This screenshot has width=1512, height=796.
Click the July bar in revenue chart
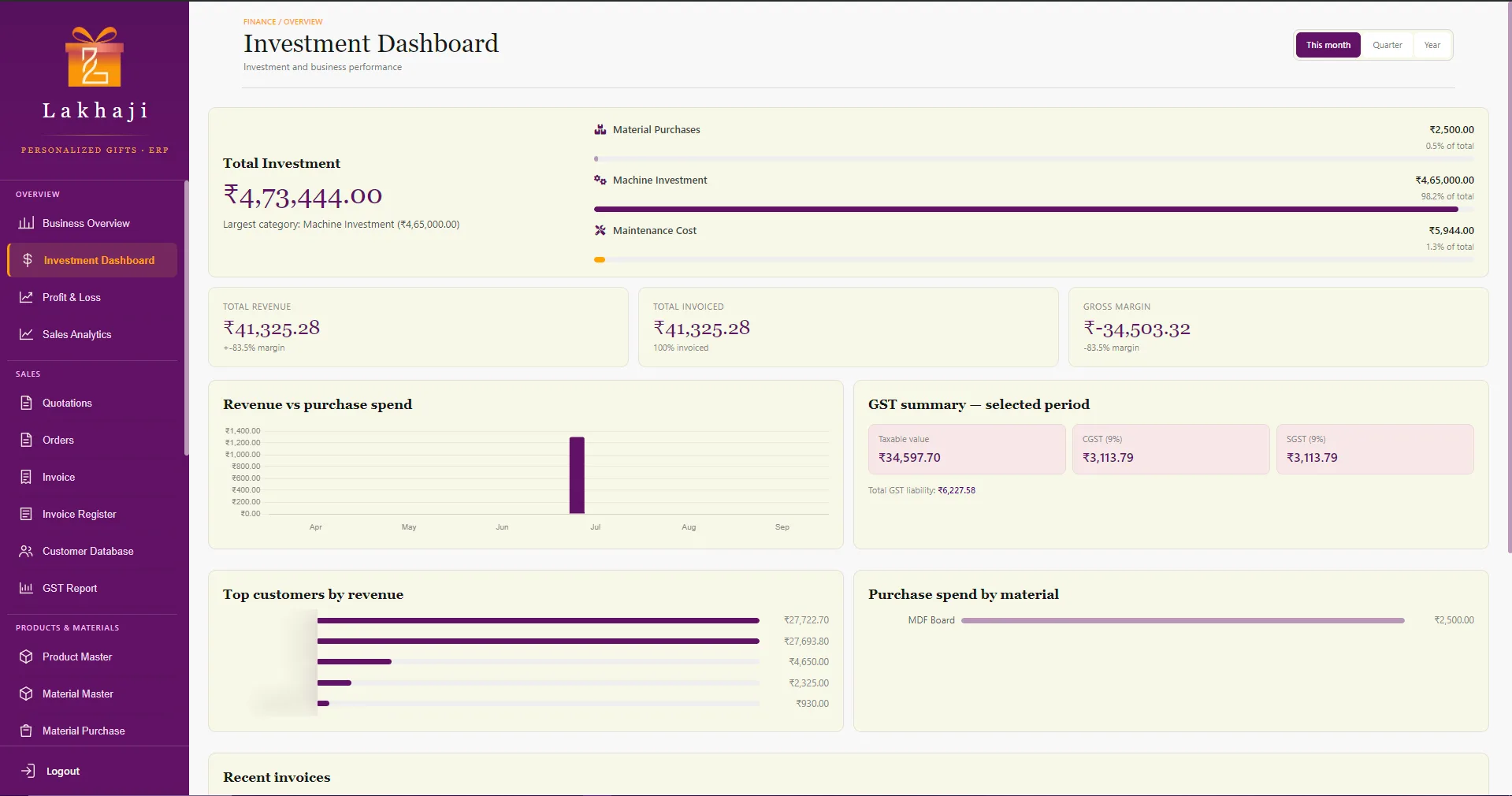pos(577,475)
